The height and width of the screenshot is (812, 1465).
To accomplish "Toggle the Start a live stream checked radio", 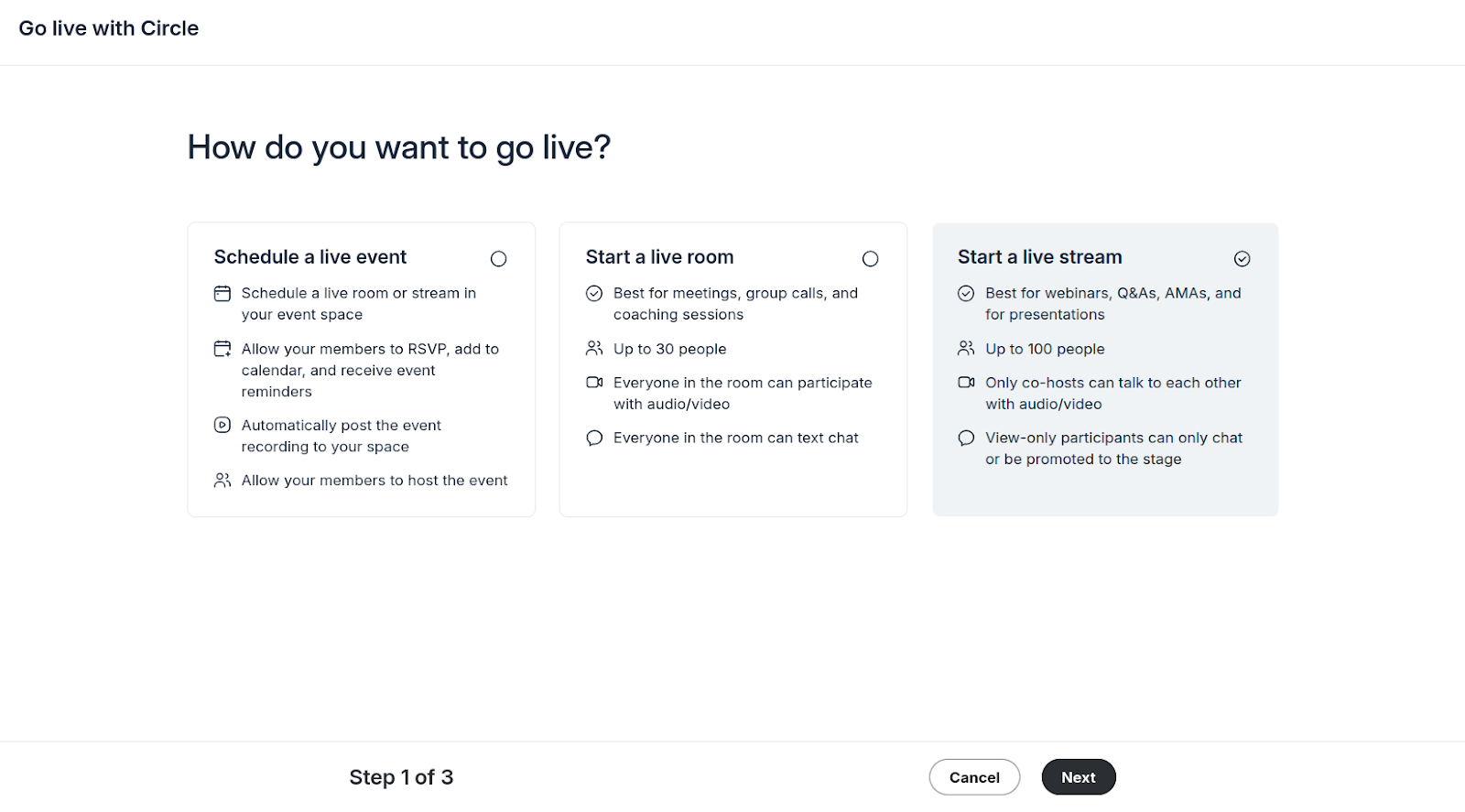I will click(1242, 259).
